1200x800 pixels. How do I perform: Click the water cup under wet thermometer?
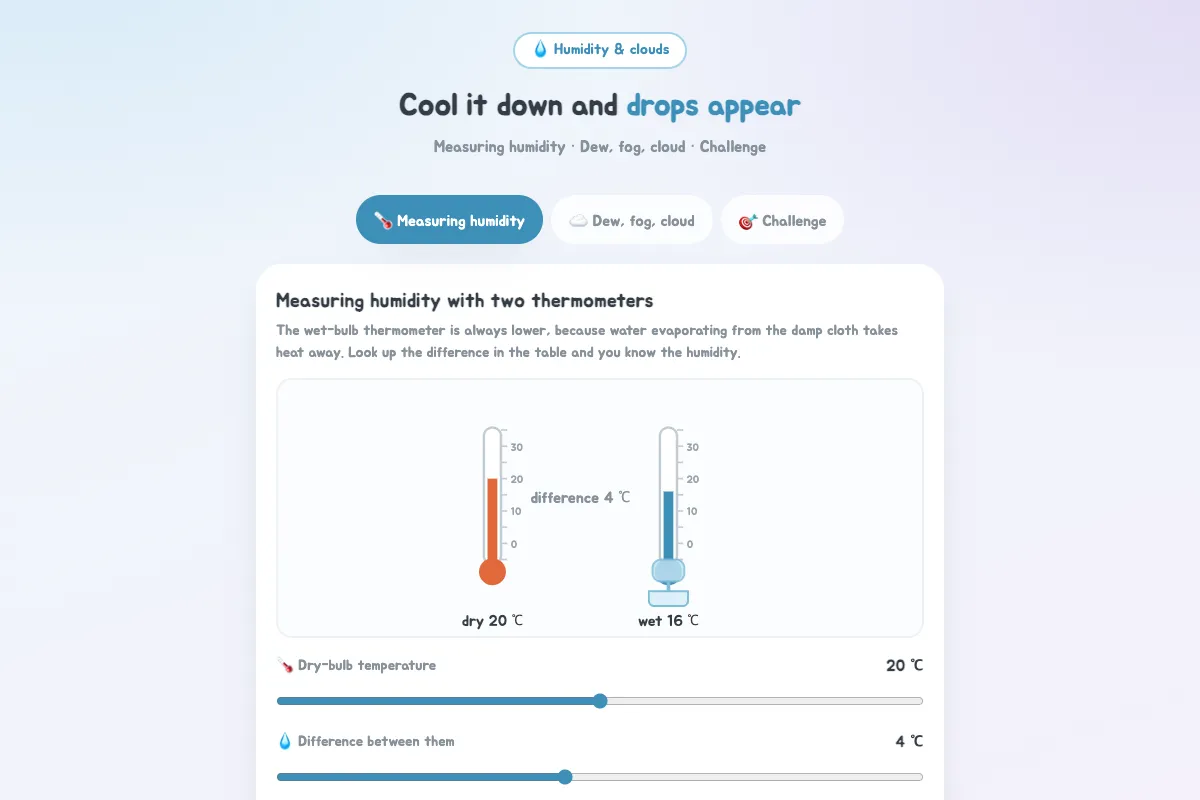[x=668, y=598]
